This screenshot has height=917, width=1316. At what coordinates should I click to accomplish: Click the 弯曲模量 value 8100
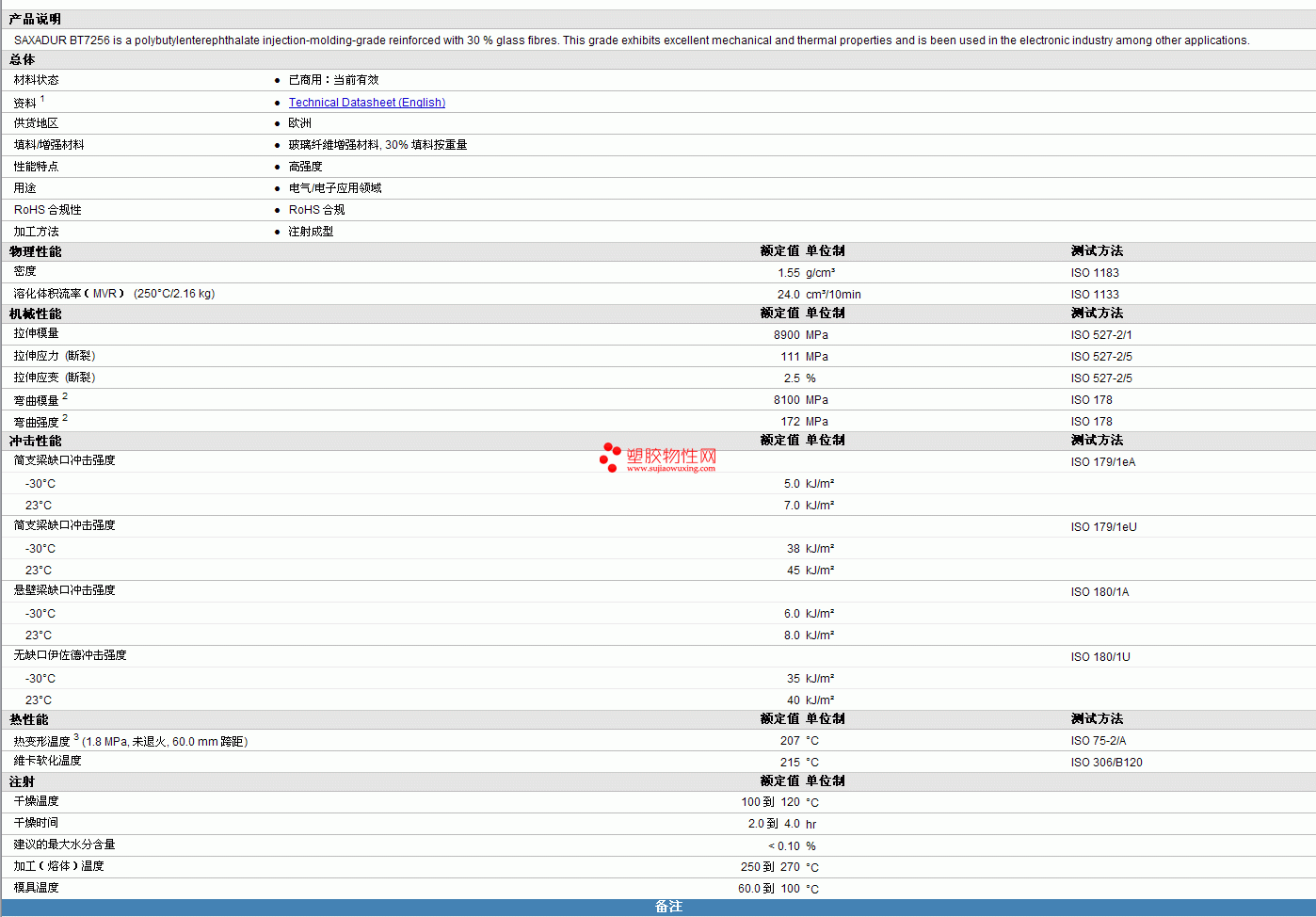[x=787, y=400]
